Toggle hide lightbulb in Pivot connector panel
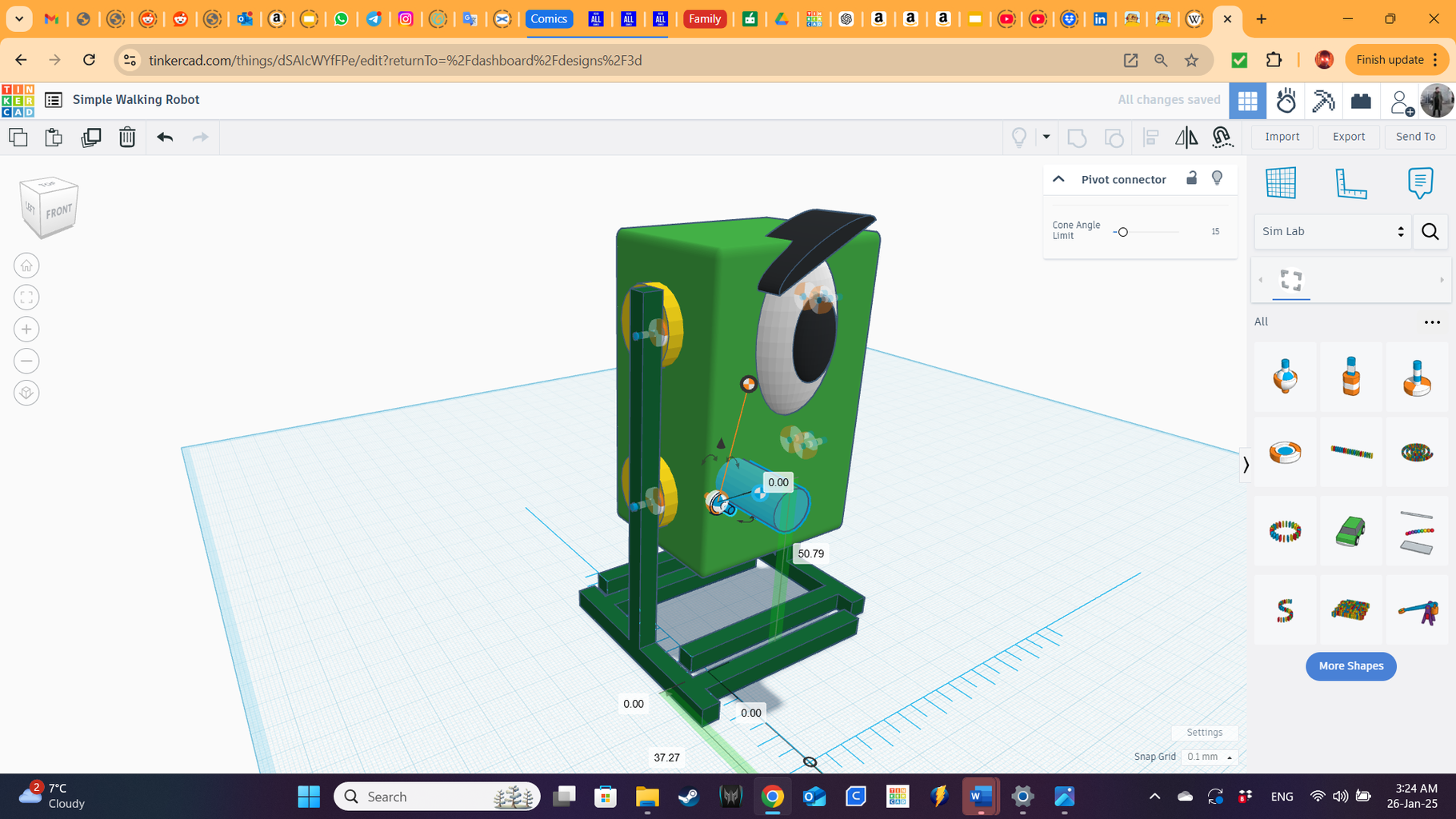Screen dimensions: 1456x819 click(1217, 178)
